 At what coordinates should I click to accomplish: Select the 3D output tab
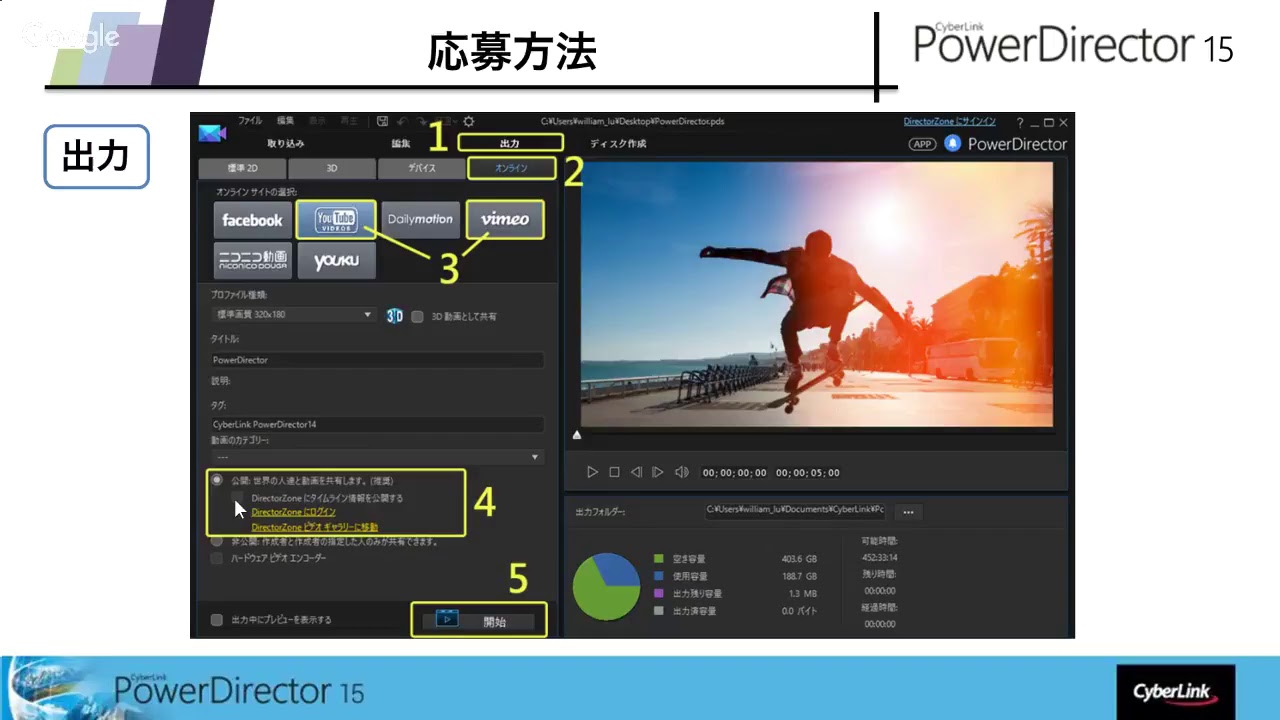point(333,168)
